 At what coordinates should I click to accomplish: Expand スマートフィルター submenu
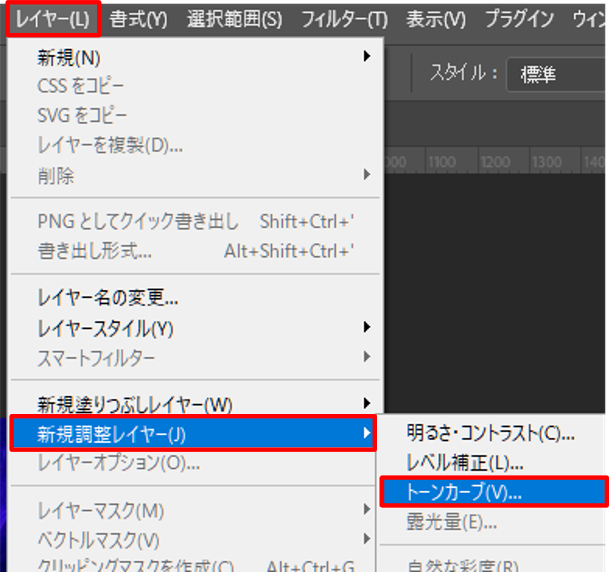pos(195,358)
